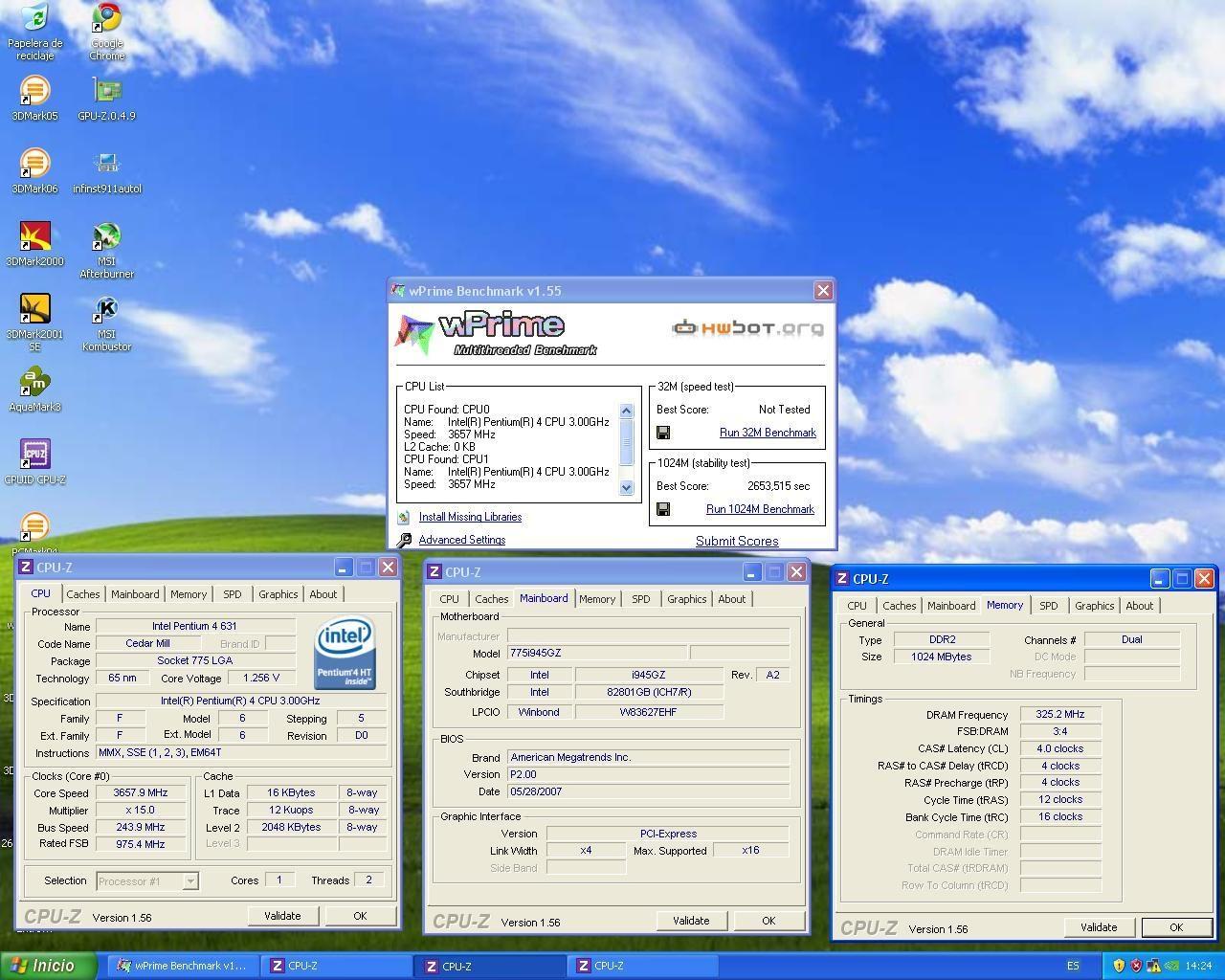1225x980 pixels.
Task: Click Validate in the left CPU-Z window
Action: pos(282,916)
